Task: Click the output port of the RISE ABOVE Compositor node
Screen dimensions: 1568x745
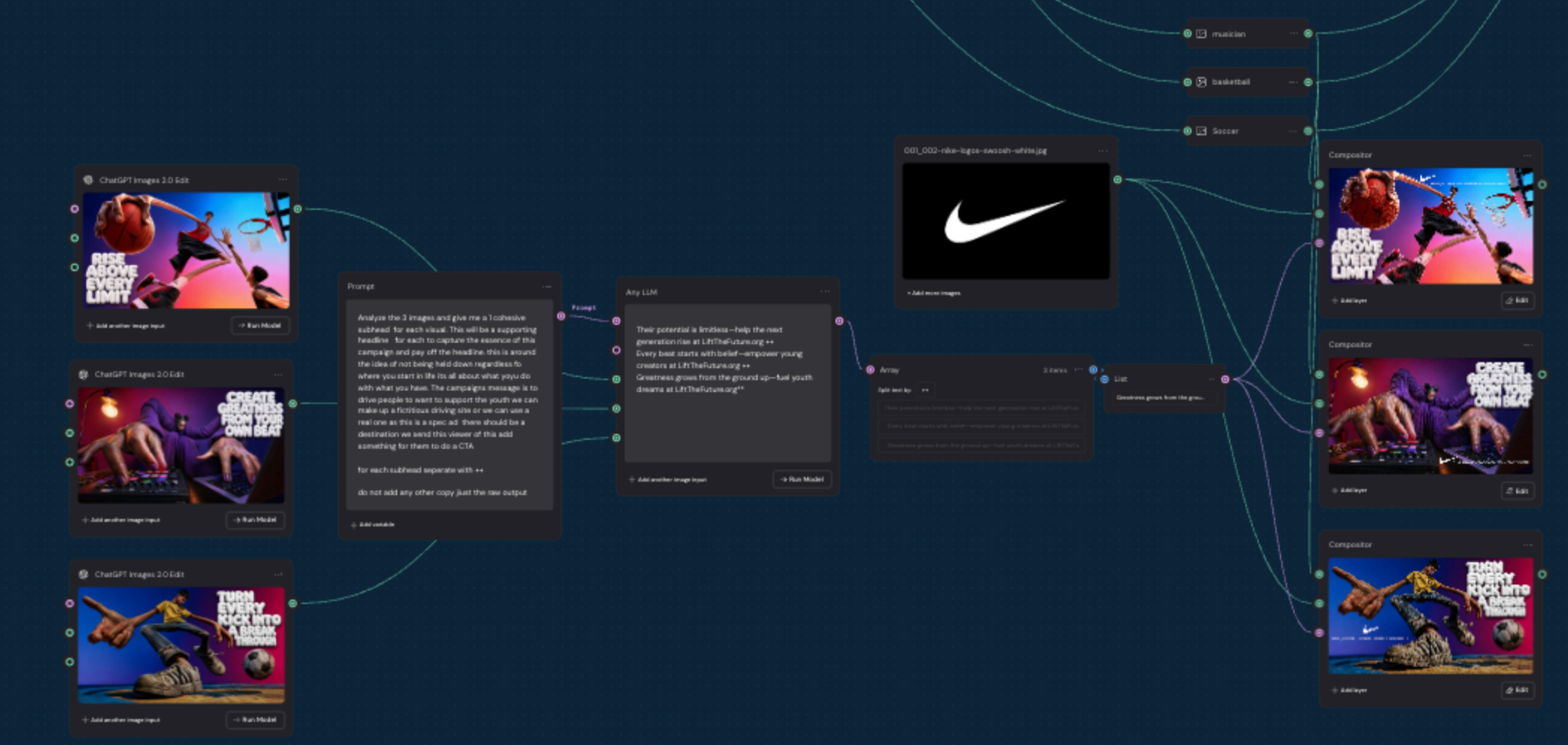Action: tap(1543, 184)
